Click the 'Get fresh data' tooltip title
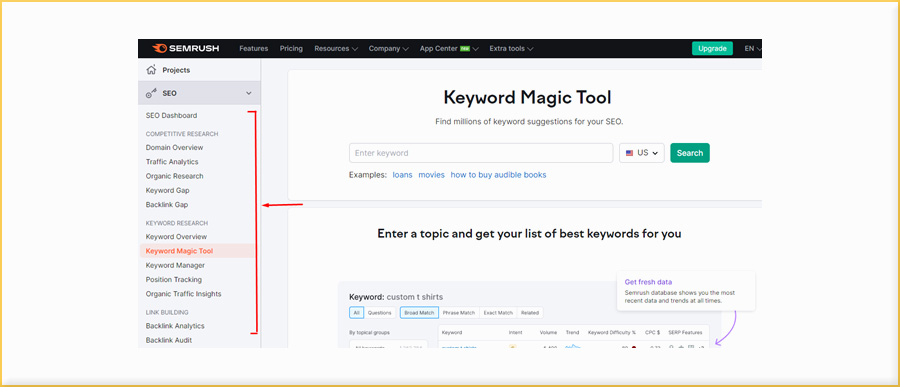Viewport: 900px width, 387px height. point(648,282)
